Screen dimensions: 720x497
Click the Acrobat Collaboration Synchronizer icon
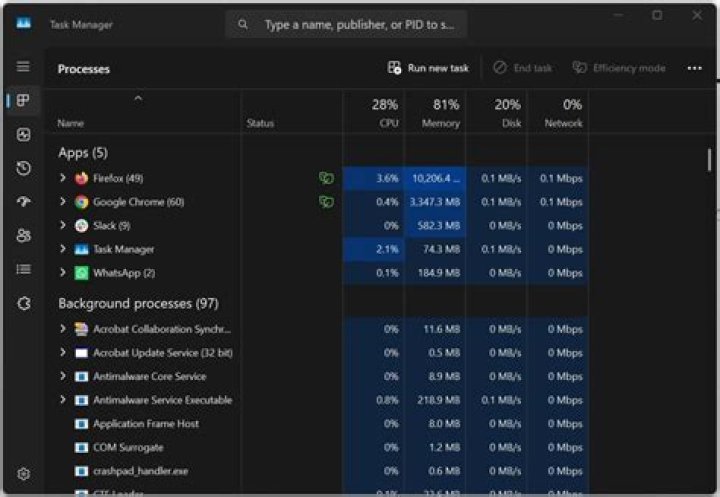[x=81, y=329]
